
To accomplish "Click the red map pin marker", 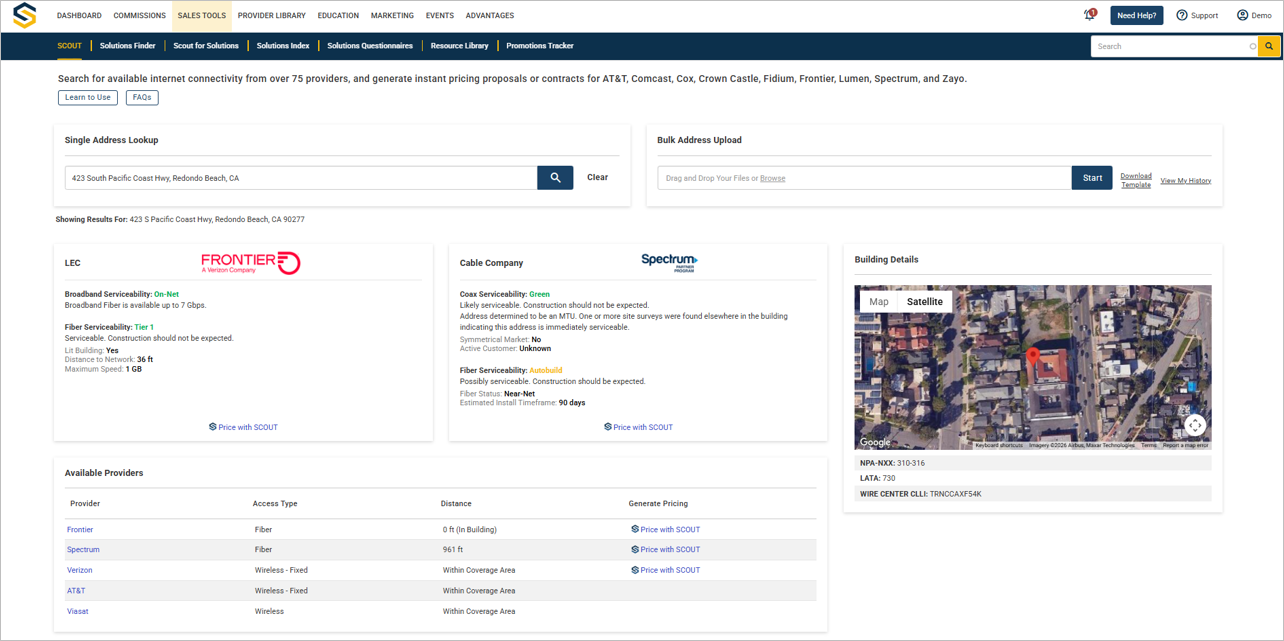I will point(1033,355).
